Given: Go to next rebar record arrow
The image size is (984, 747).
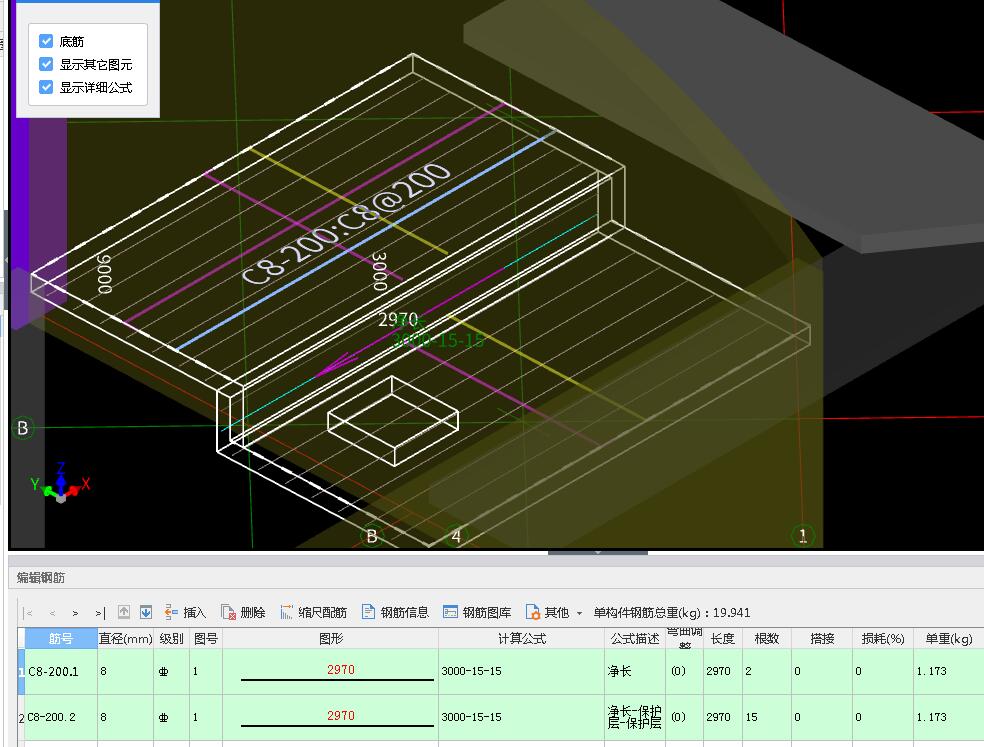Looking at the screenshot, I should click(x=75, y=613).
